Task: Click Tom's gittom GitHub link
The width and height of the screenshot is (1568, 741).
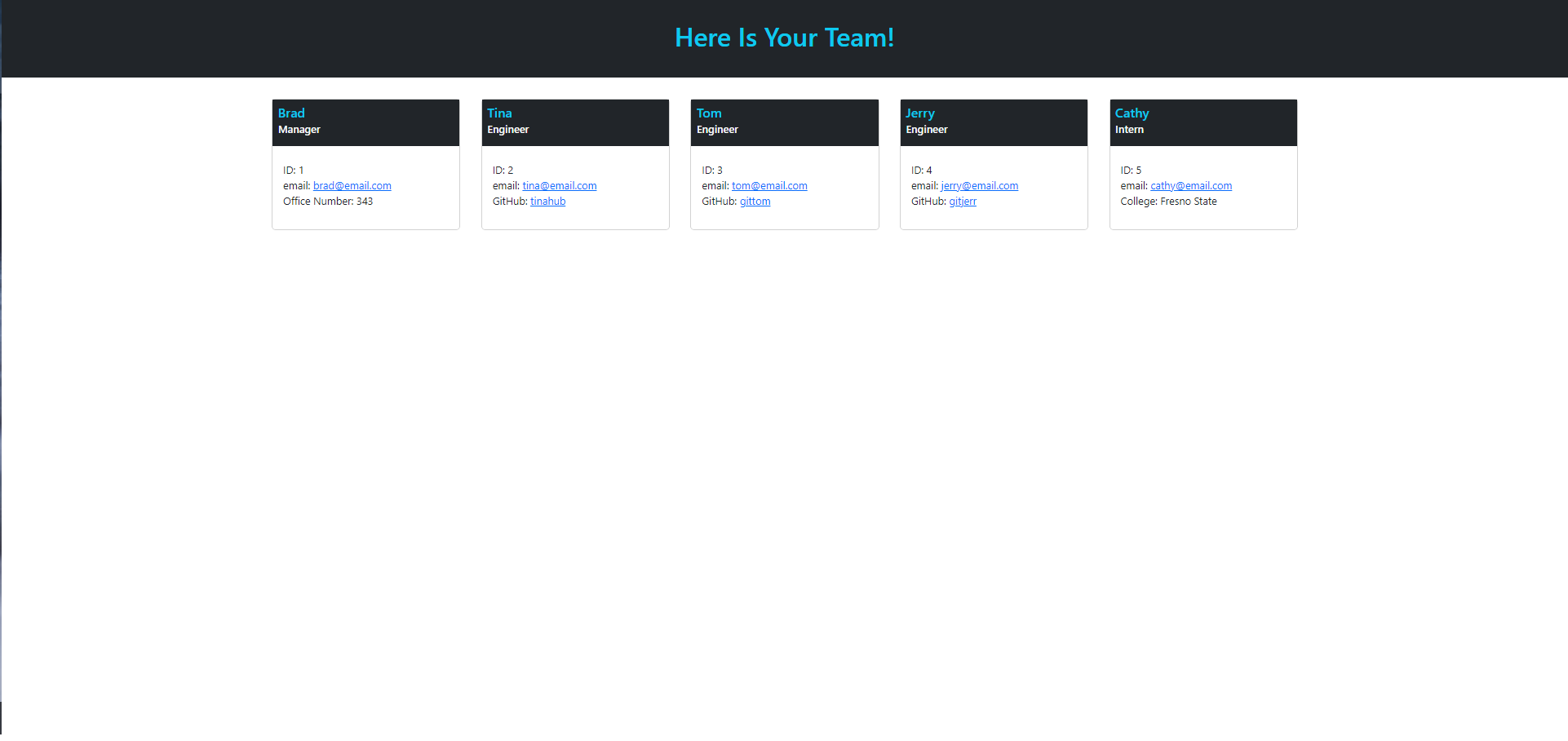Action: pyautogui.click(x=755, y=201)
